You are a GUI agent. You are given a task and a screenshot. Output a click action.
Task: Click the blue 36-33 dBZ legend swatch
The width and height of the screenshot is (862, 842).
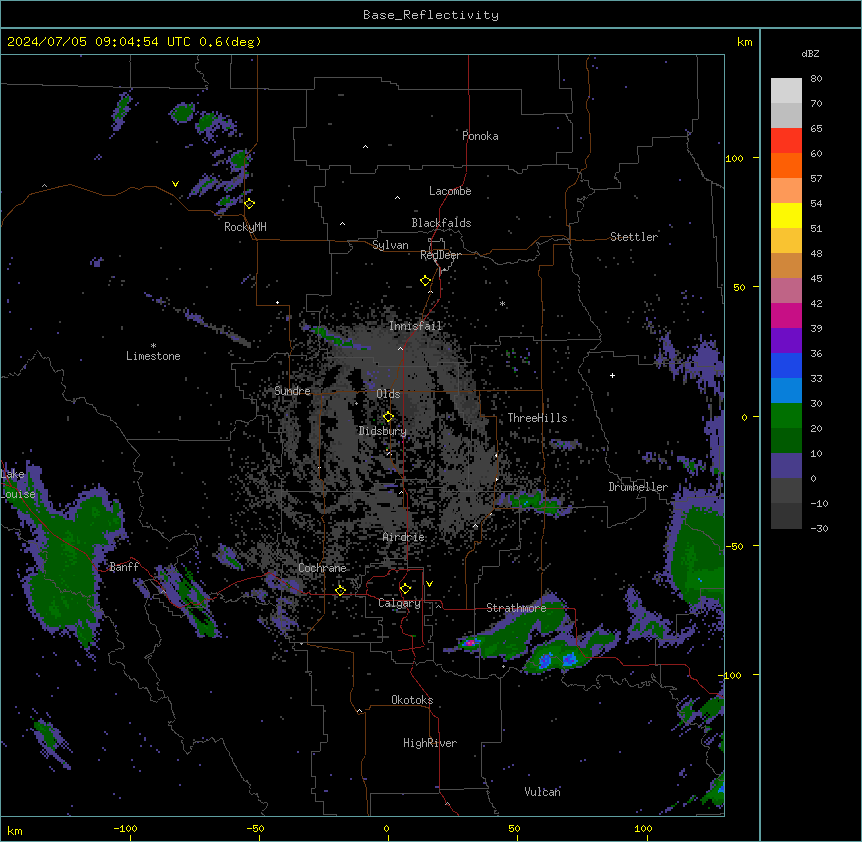(x=786, y=365)
